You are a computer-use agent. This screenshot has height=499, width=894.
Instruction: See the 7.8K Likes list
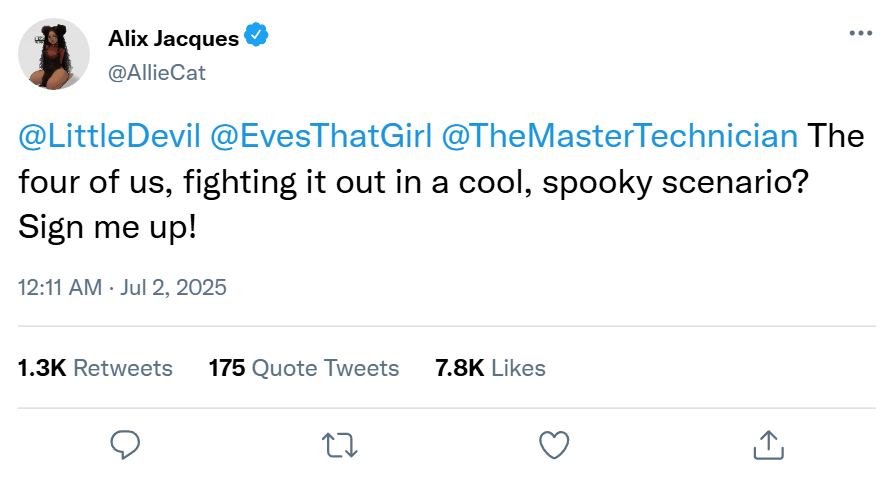pyautogui.click(x=490, y=368)
